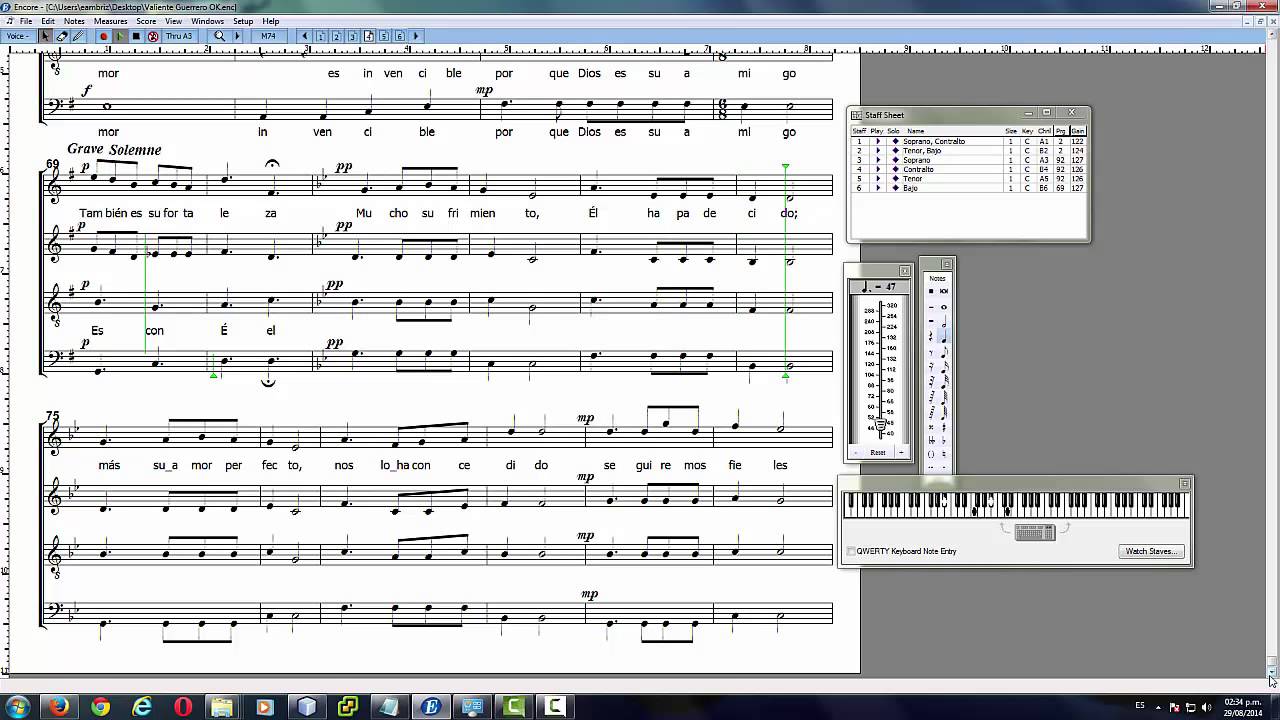Screen dimensions: 1280x720
Task: Pick the whole note in Notes palette
Action: pyautogui.click(x=944, y=307)
